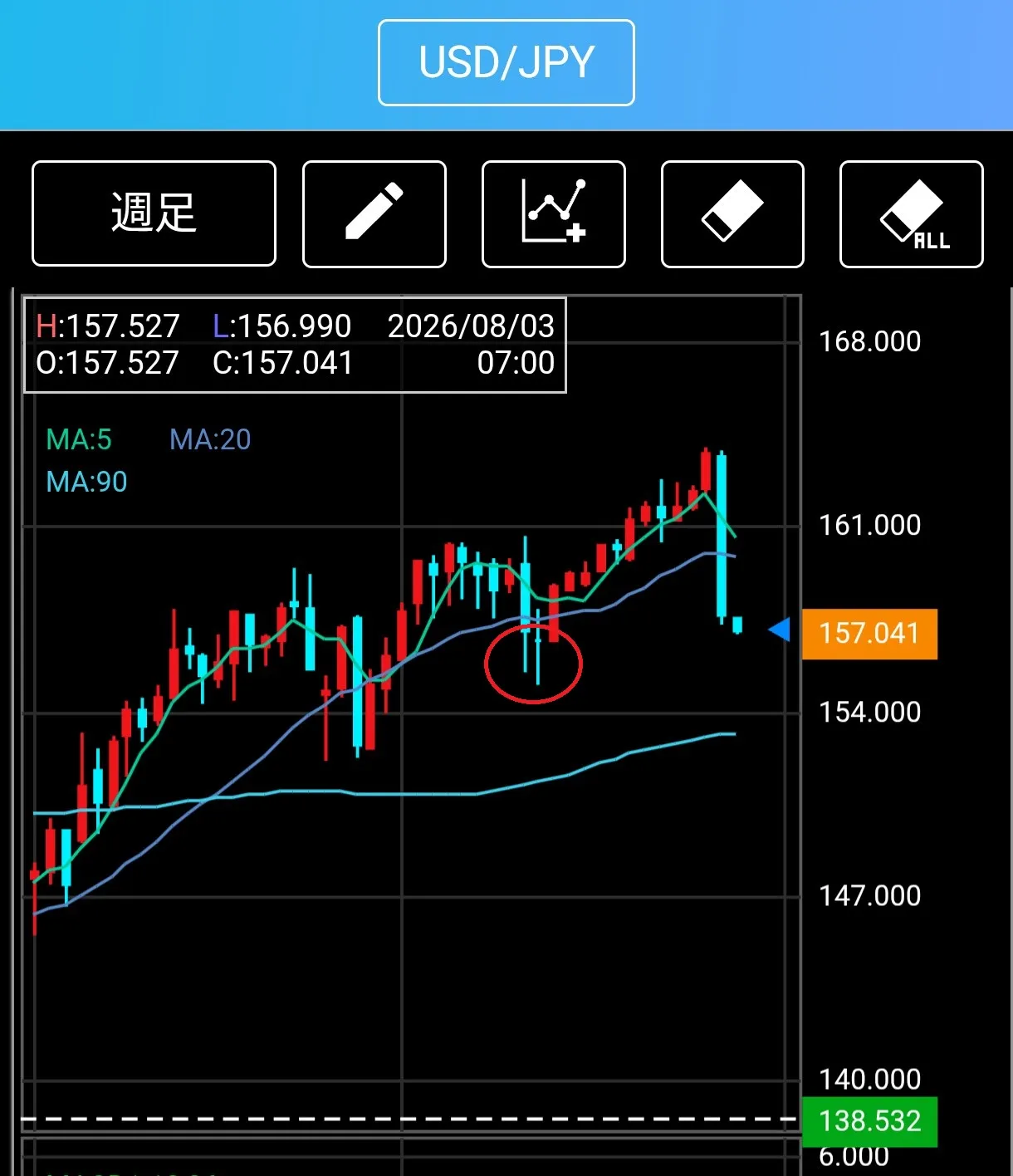Click the tall cyan candle near chart peak
The image size is (1013, 1176).
[x=722, y=537]
